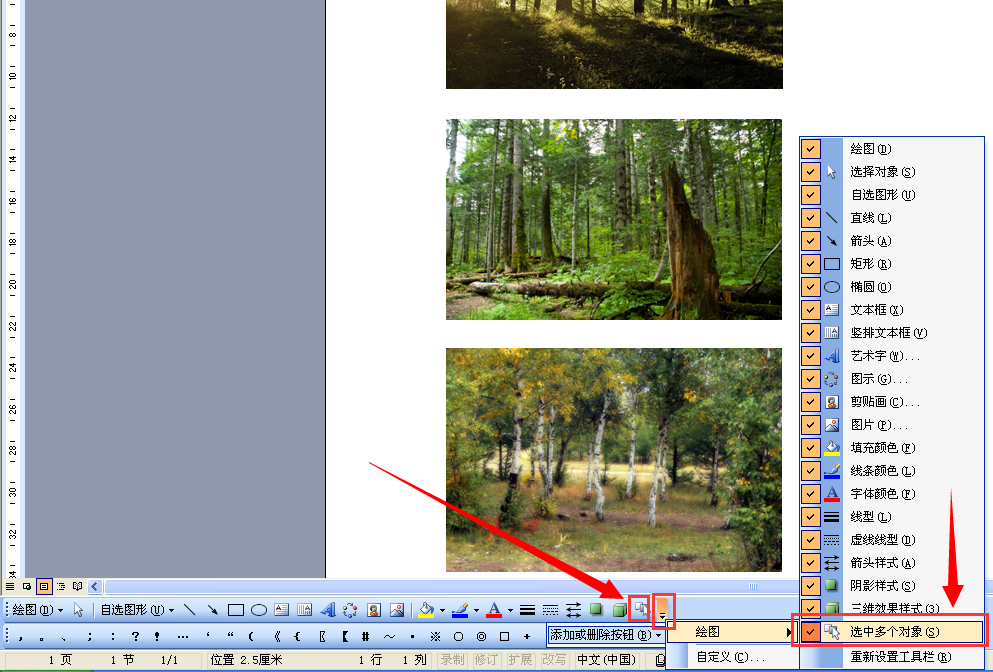Toggle 扩展 selection mode in status bar
The height and width of the screenshot is (672, 993).
pos(520,660)
